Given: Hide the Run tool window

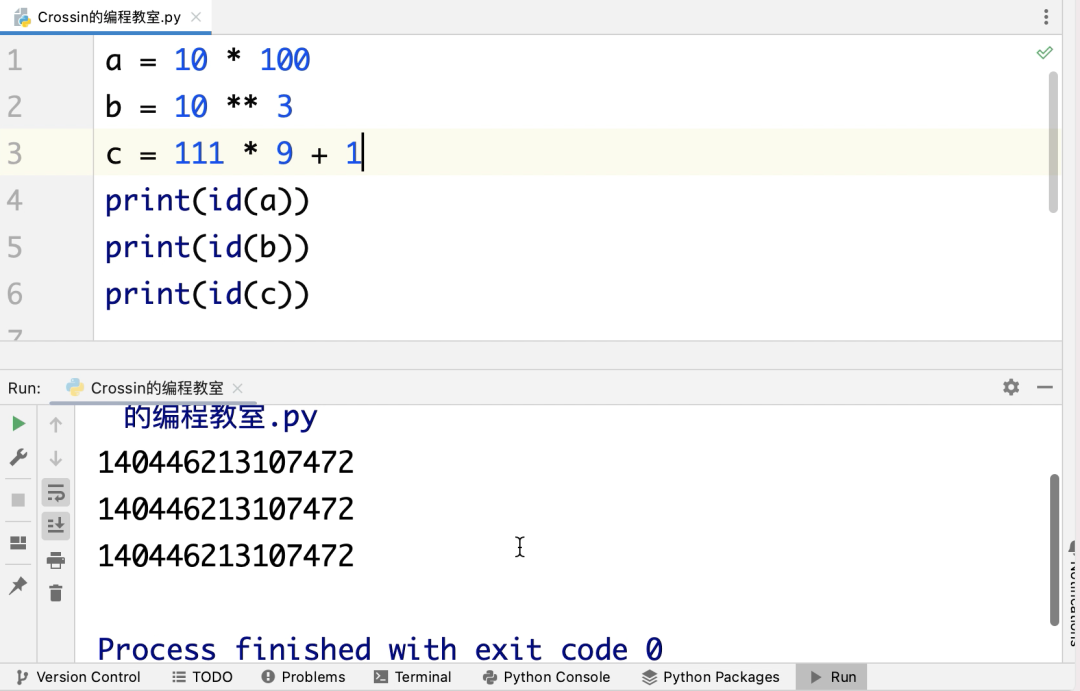Looking at the screenshot, I should coord(1045,387).
